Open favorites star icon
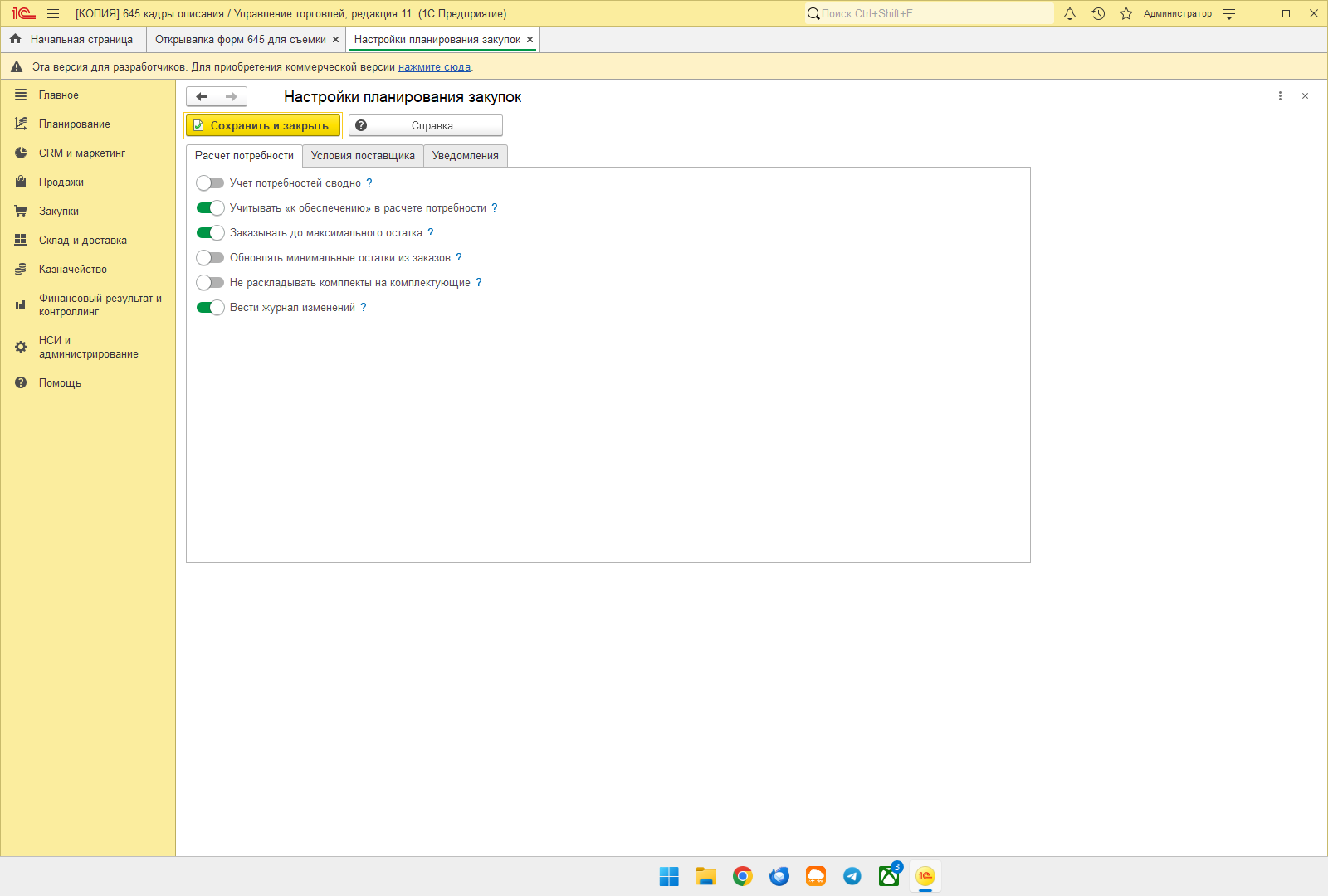 [x=1126, y=13]
